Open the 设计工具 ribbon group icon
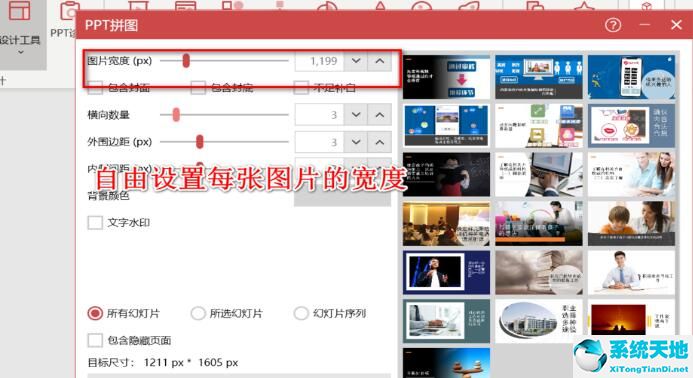This screenshot has width=693, height=378. [x=19, y=10]
